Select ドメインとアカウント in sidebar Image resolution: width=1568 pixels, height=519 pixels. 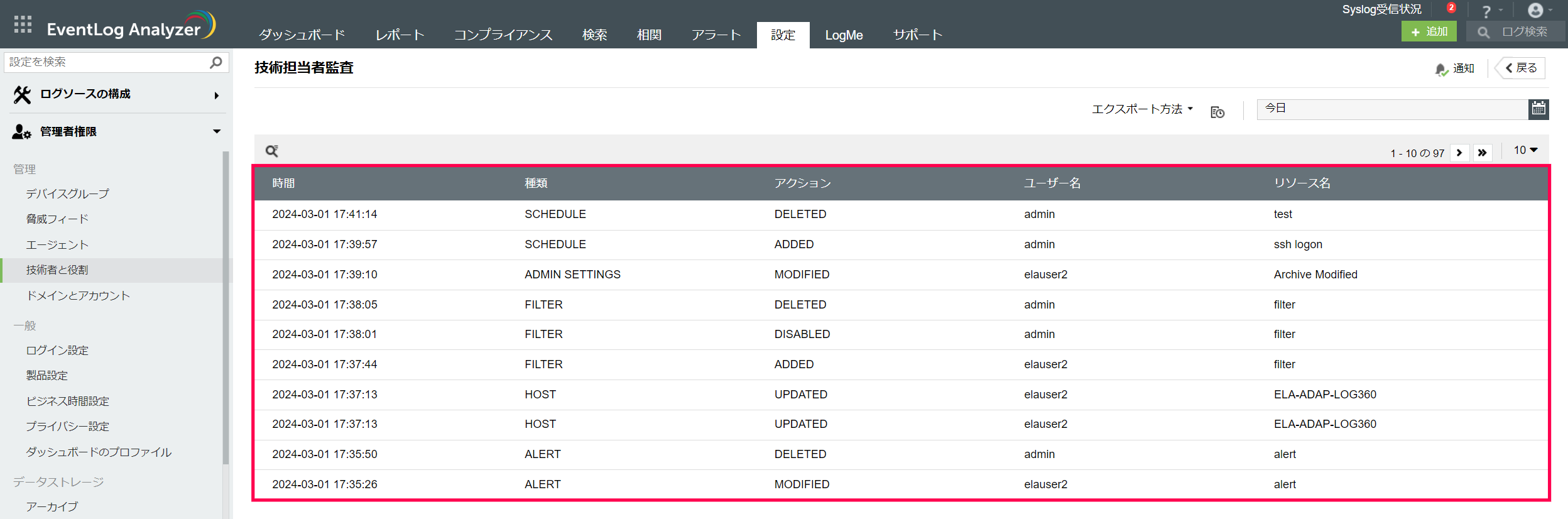tap(78, 295)
